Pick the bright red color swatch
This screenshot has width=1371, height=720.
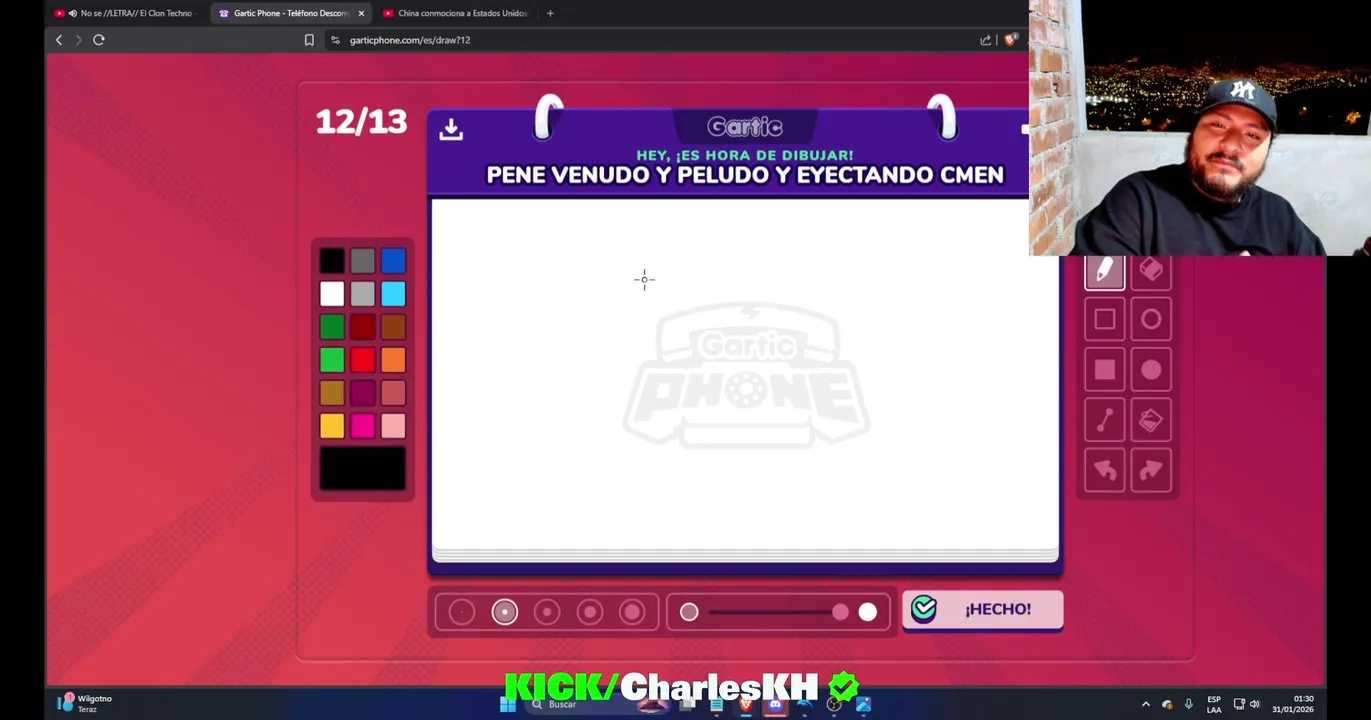click(362, 360)
